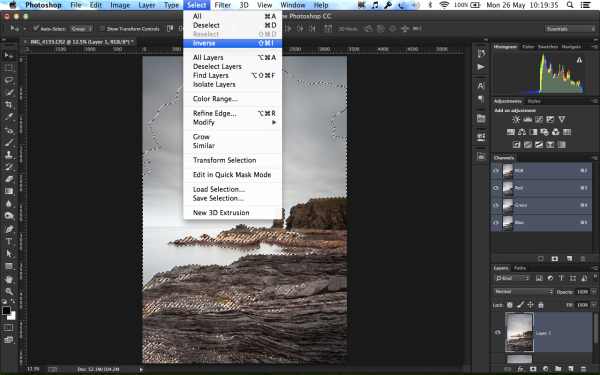Set the foreground color swatch
The height and width of the screenshot is (375, 600).
click(6, 310)
